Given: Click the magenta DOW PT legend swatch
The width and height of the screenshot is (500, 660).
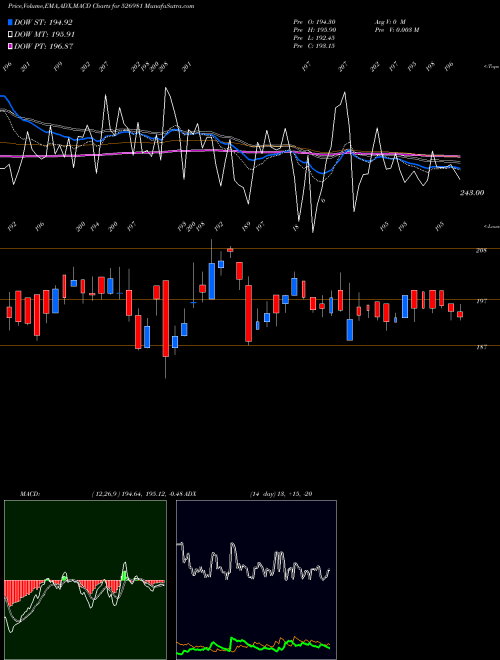Looking at the screenshot, I should [11, 46].
